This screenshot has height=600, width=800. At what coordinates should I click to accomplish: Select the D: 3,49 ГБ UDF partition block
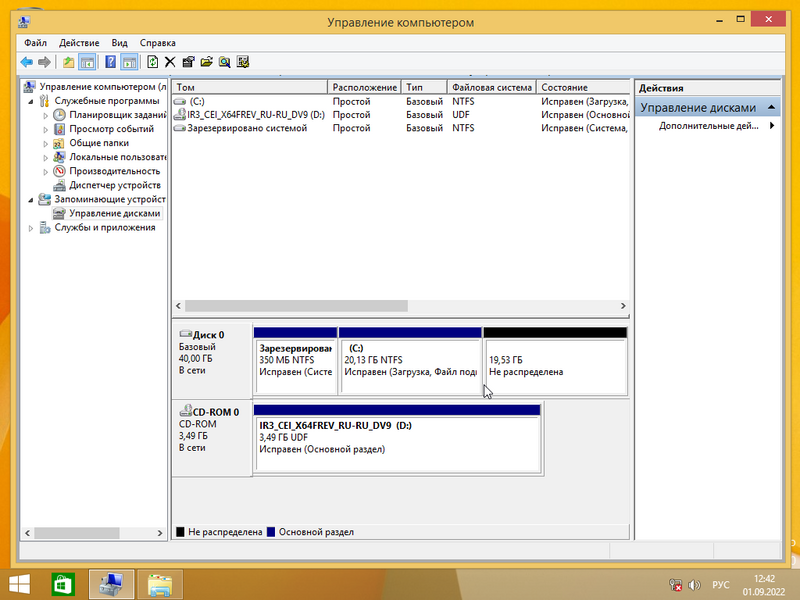point(397,439)
